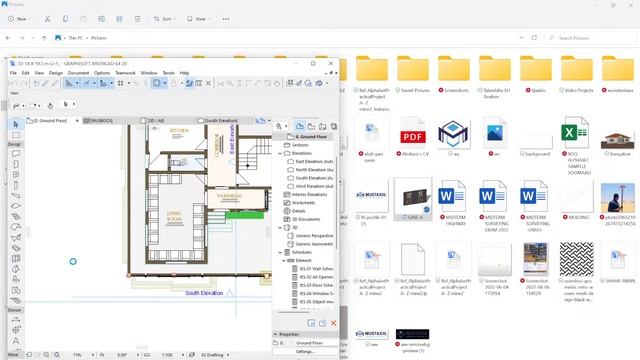Viewport: 640px width, 360px height.
Task: Open the Sort dropdown in File Explorer
Action: tap(164, 19)
